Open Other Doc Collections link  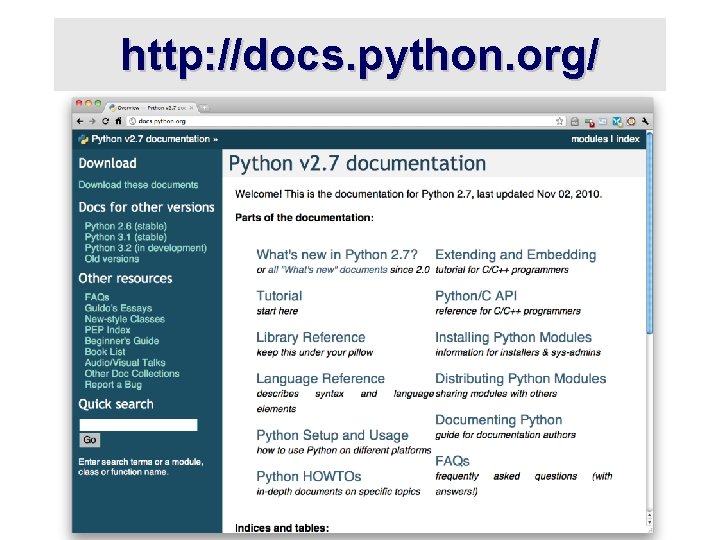132,374
